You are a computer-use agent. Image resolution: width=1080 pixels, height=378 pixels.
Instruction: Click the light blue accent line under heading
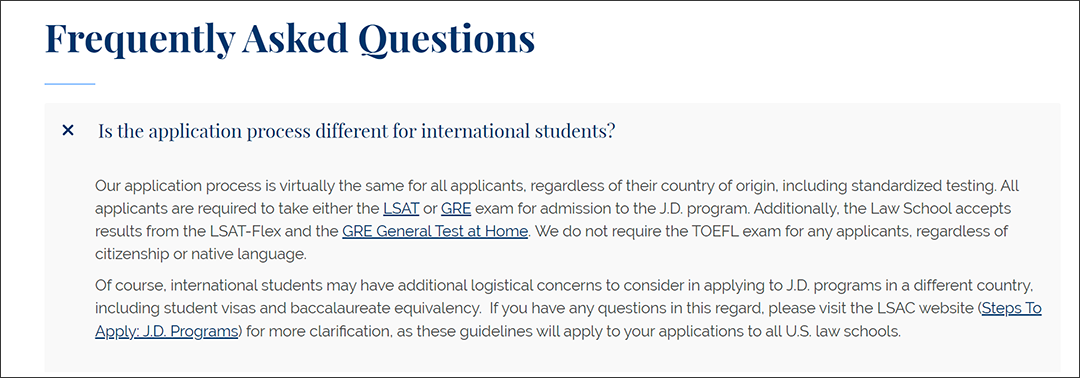(x=70, y=84)
